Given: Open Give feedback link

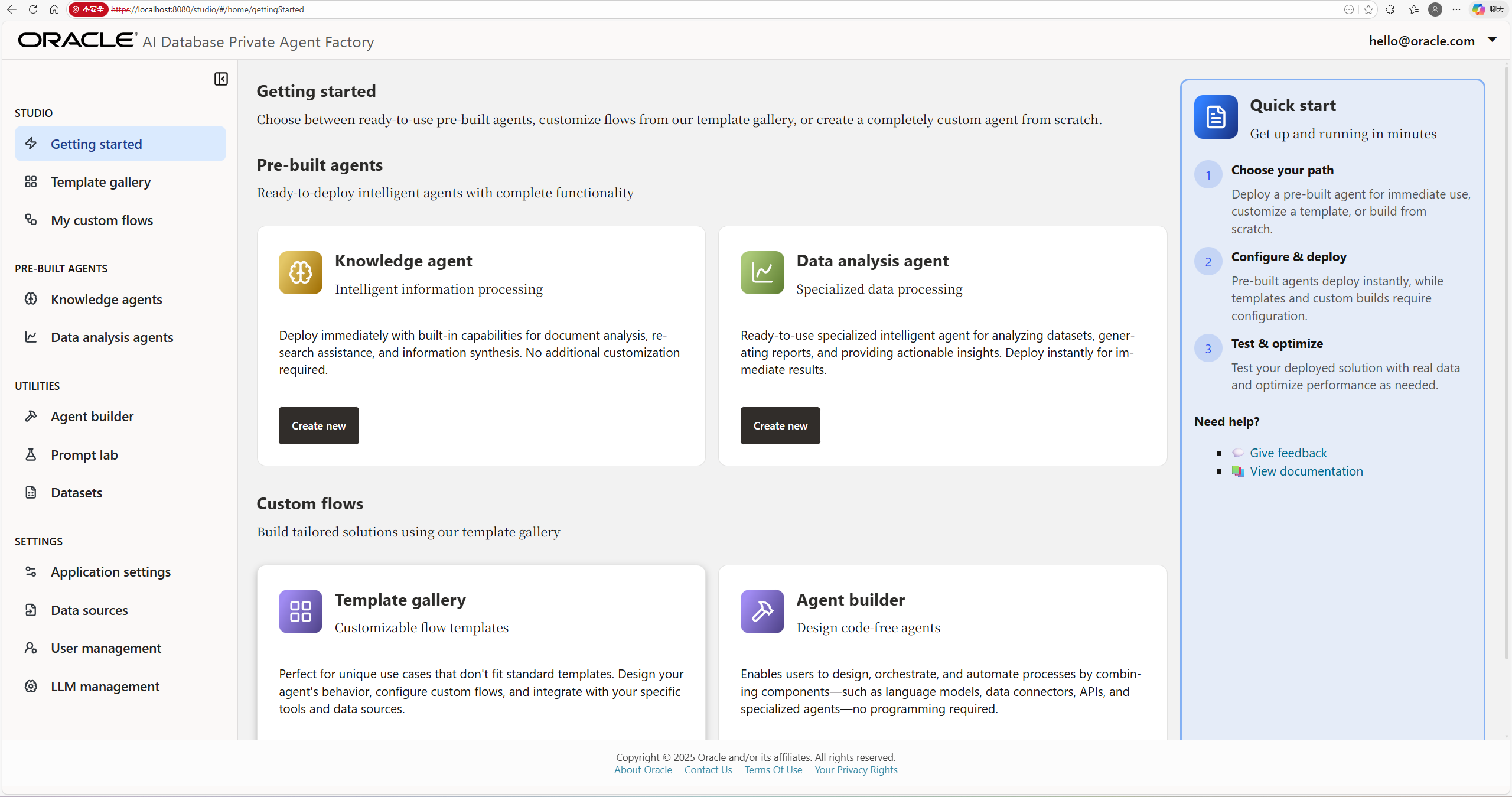Looking at the screenshot, I should [x=1288, y=453].
